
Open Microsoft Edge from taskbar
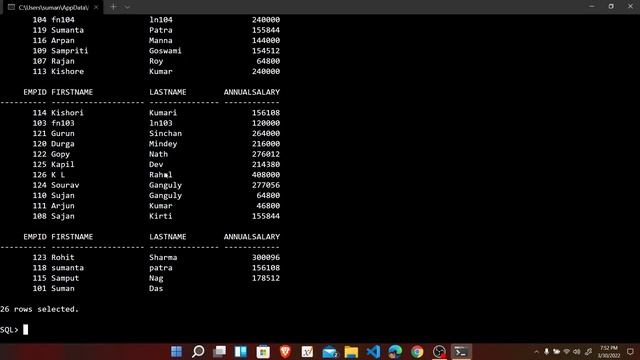[395, 351]
